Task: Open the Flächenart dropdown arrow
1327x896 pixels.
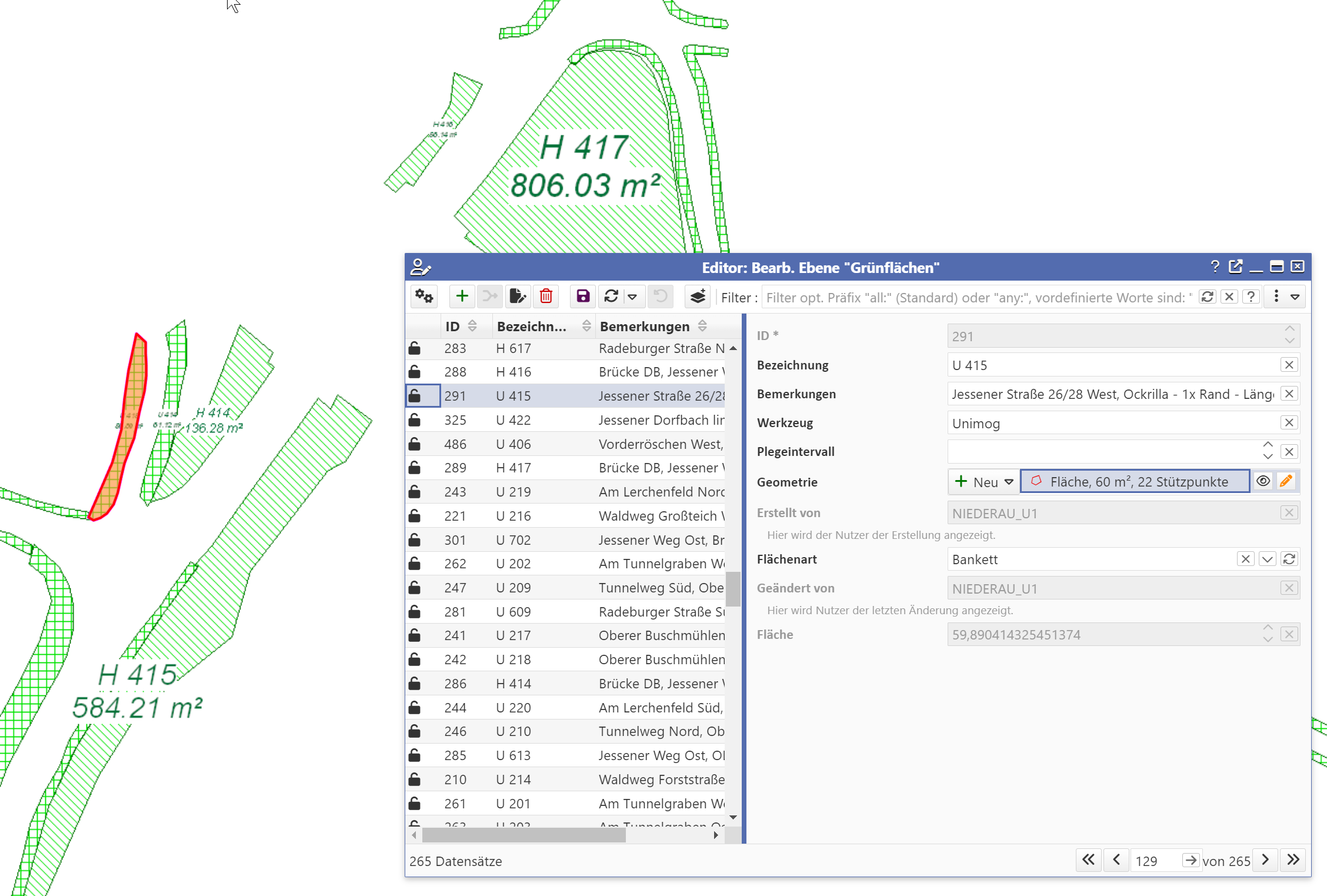Action: (1267, 559)
